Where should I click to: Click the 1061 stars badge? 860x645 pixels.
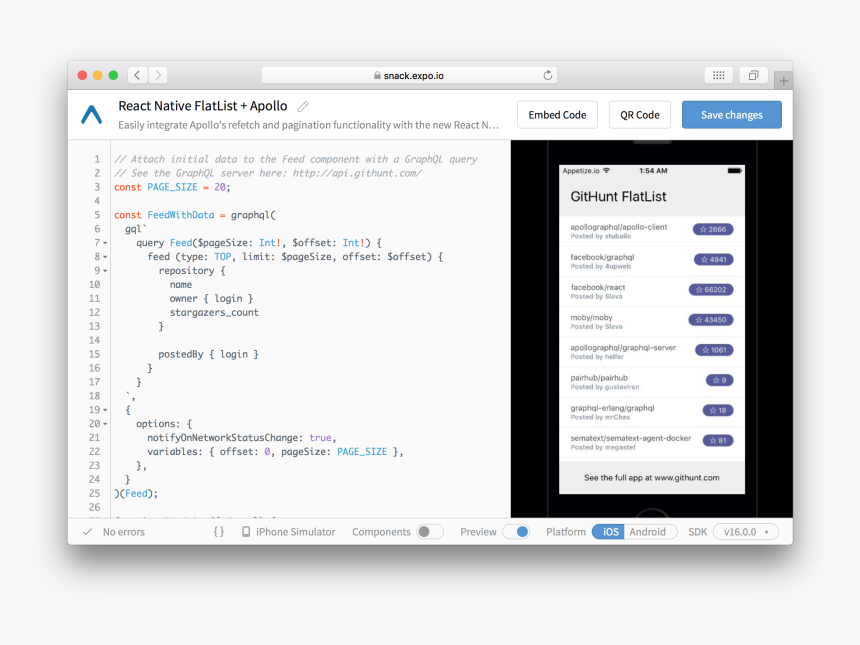click(714, 350)
